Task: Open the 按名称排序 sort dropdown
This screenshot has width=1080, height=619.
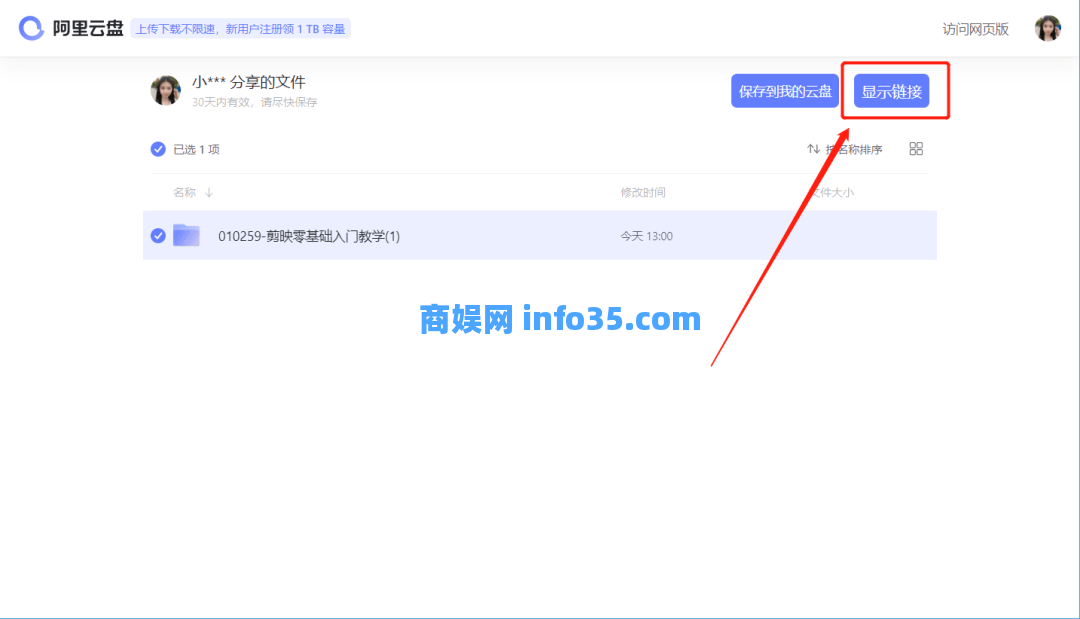Action: pos(854,149)
